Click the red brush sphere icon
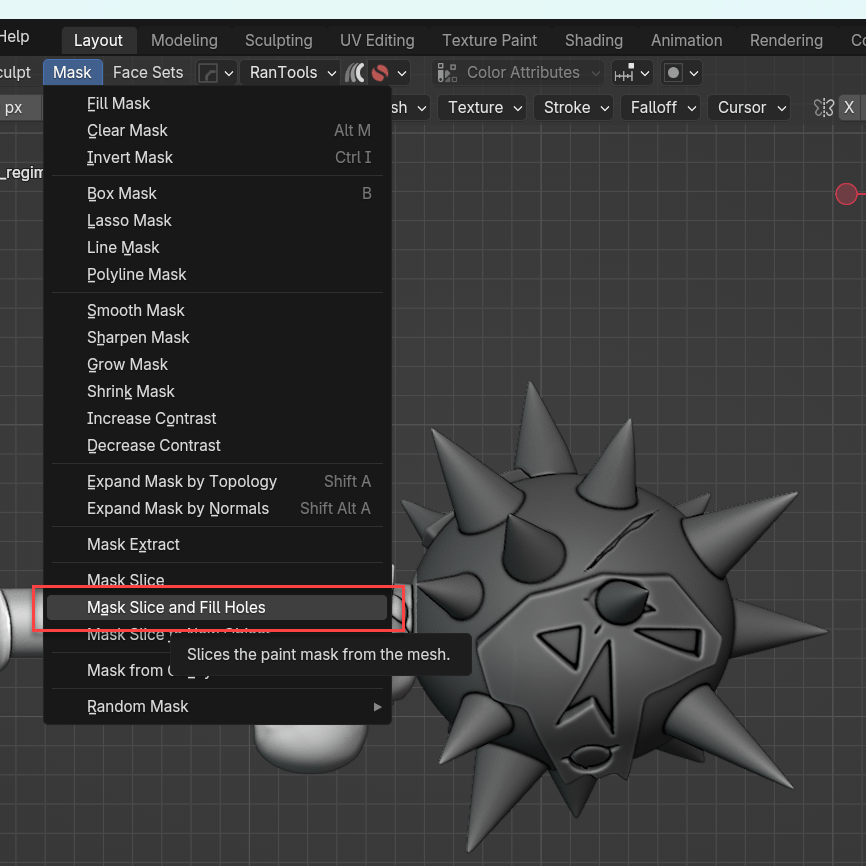The height and width of the screenshot is (866, 866). (379, 73)
